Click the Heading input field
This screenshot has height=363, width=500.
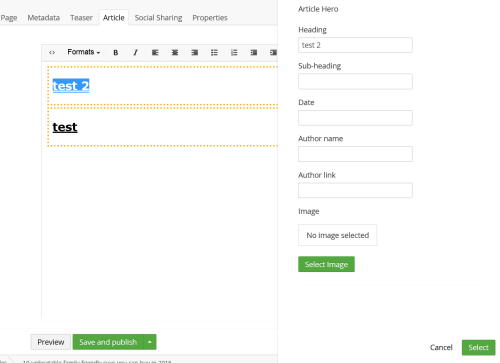click(x=355, y=45)
